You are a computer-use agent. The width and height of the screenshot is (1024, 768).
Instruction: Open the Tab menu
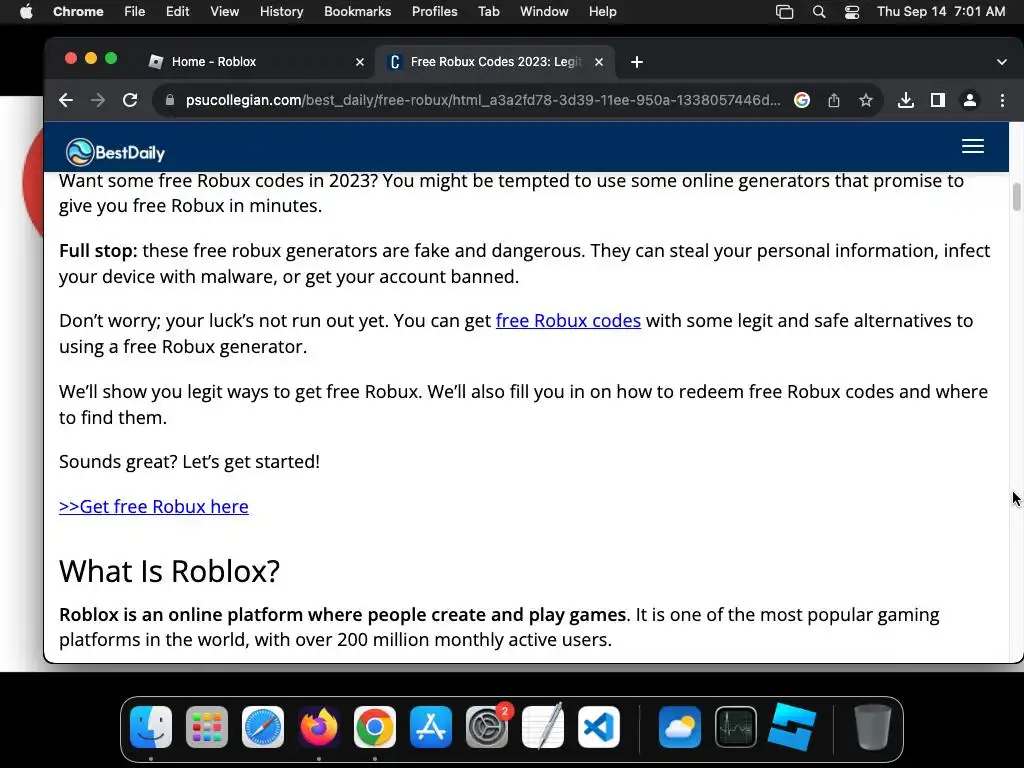(488, 12)
